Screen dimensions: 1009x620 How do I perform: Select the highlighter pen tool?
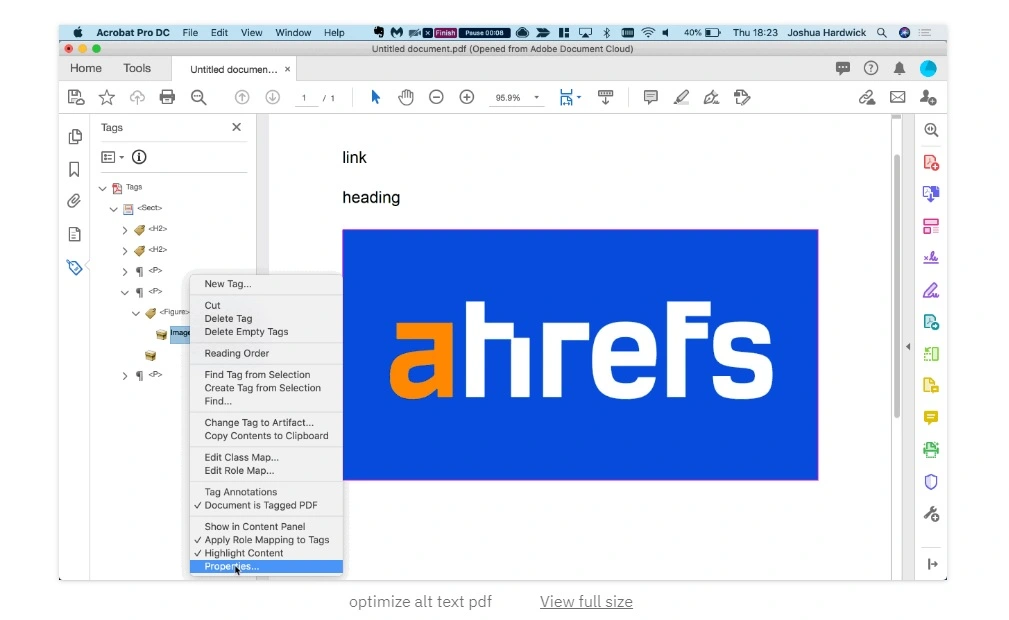point(681,97)
